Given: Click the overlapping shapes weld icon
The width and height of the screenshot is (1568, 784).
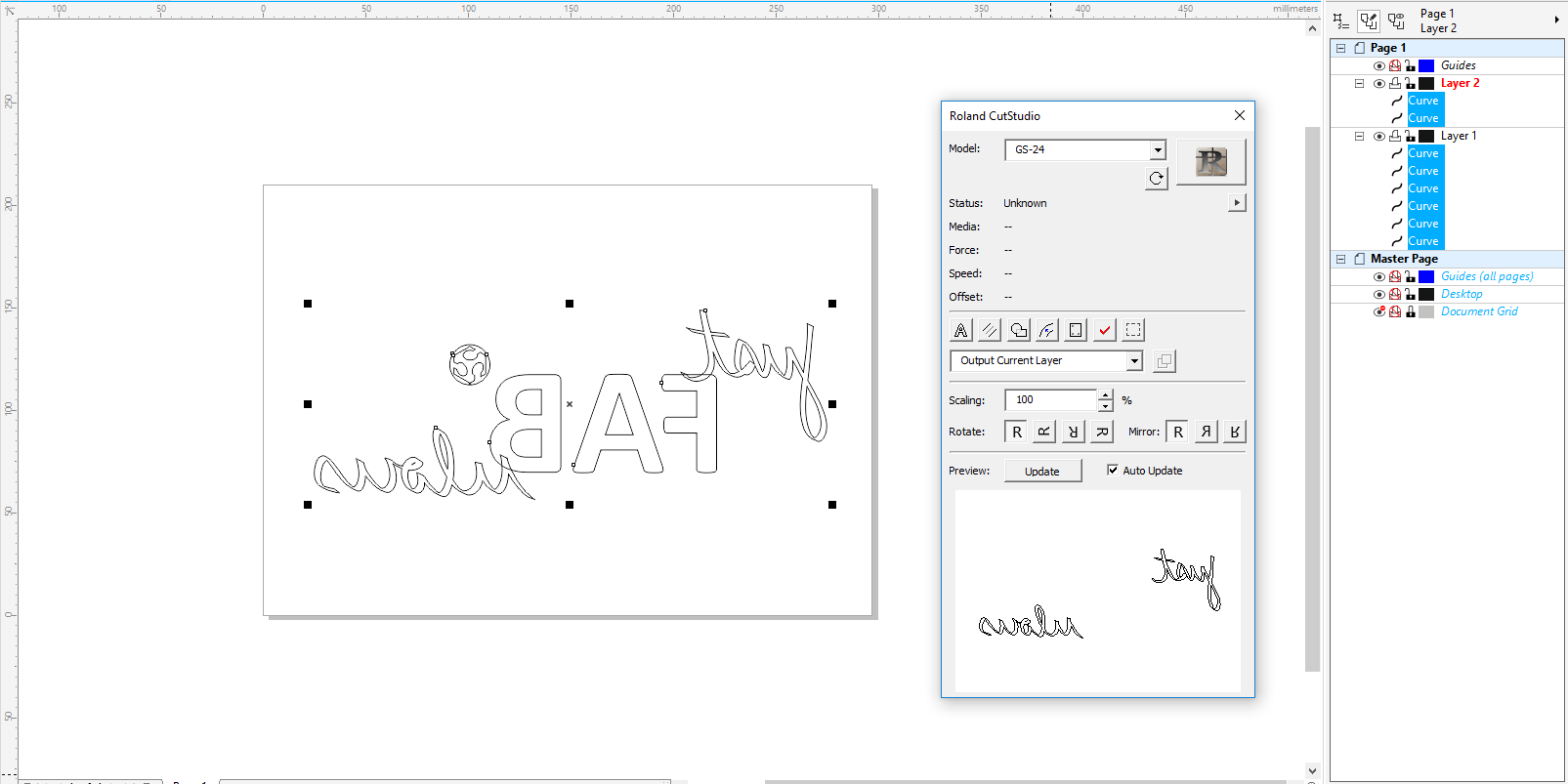Looking at the screenshot, I should [1019, 330].
